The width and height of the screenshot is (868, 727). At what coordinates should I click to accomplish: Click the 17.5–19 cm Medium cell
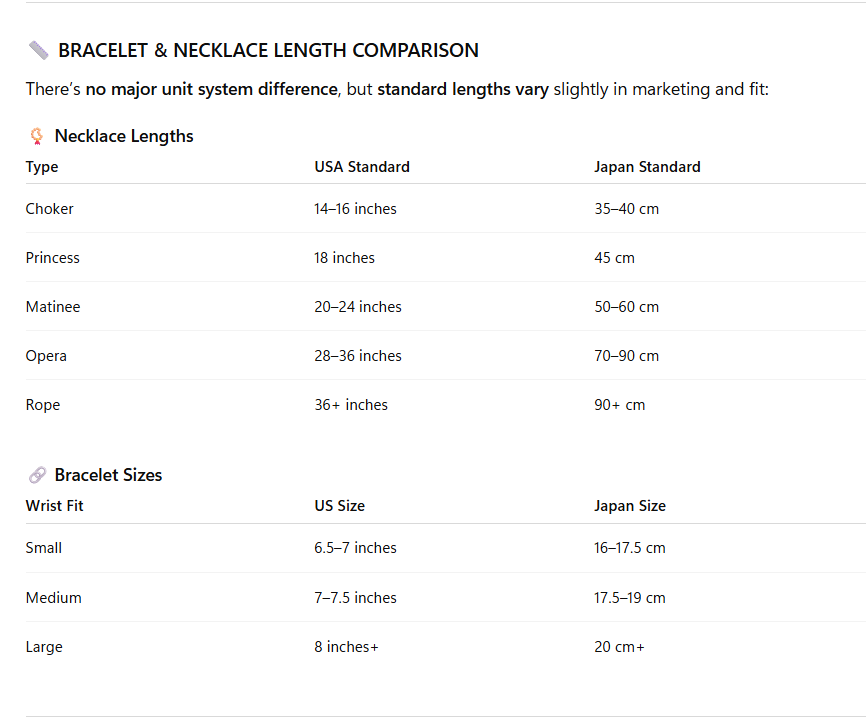tap(630, 598)
